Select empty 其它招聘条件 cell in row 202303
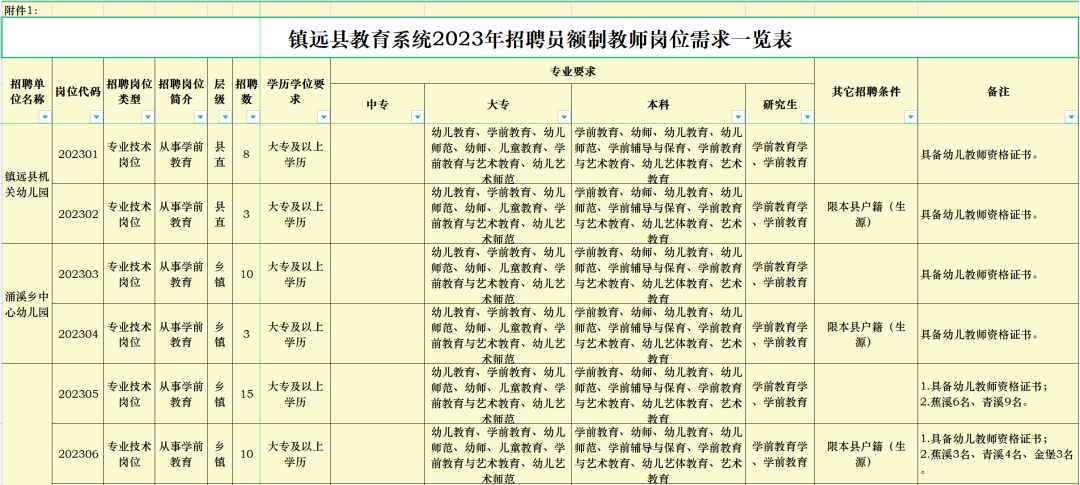Screen dimensions: 1080x485 tap(866, 274)
